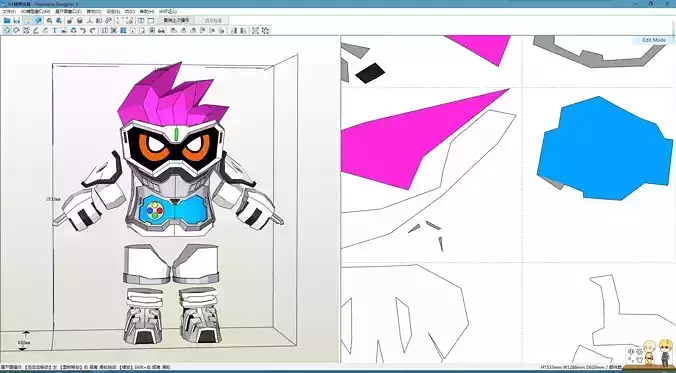This screenshot has width=676, height=373.
Task: Open the 帮助(H) menu
Action: click(x=147, y=11)
